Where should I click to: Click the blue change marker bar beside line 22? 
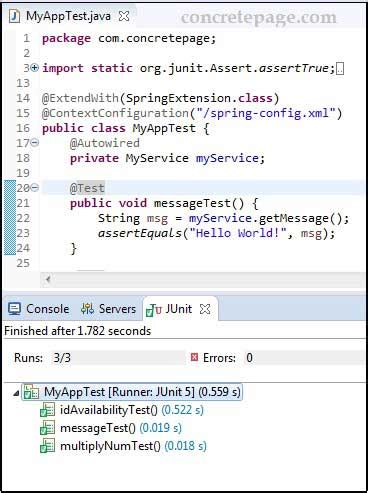(10, 218)
